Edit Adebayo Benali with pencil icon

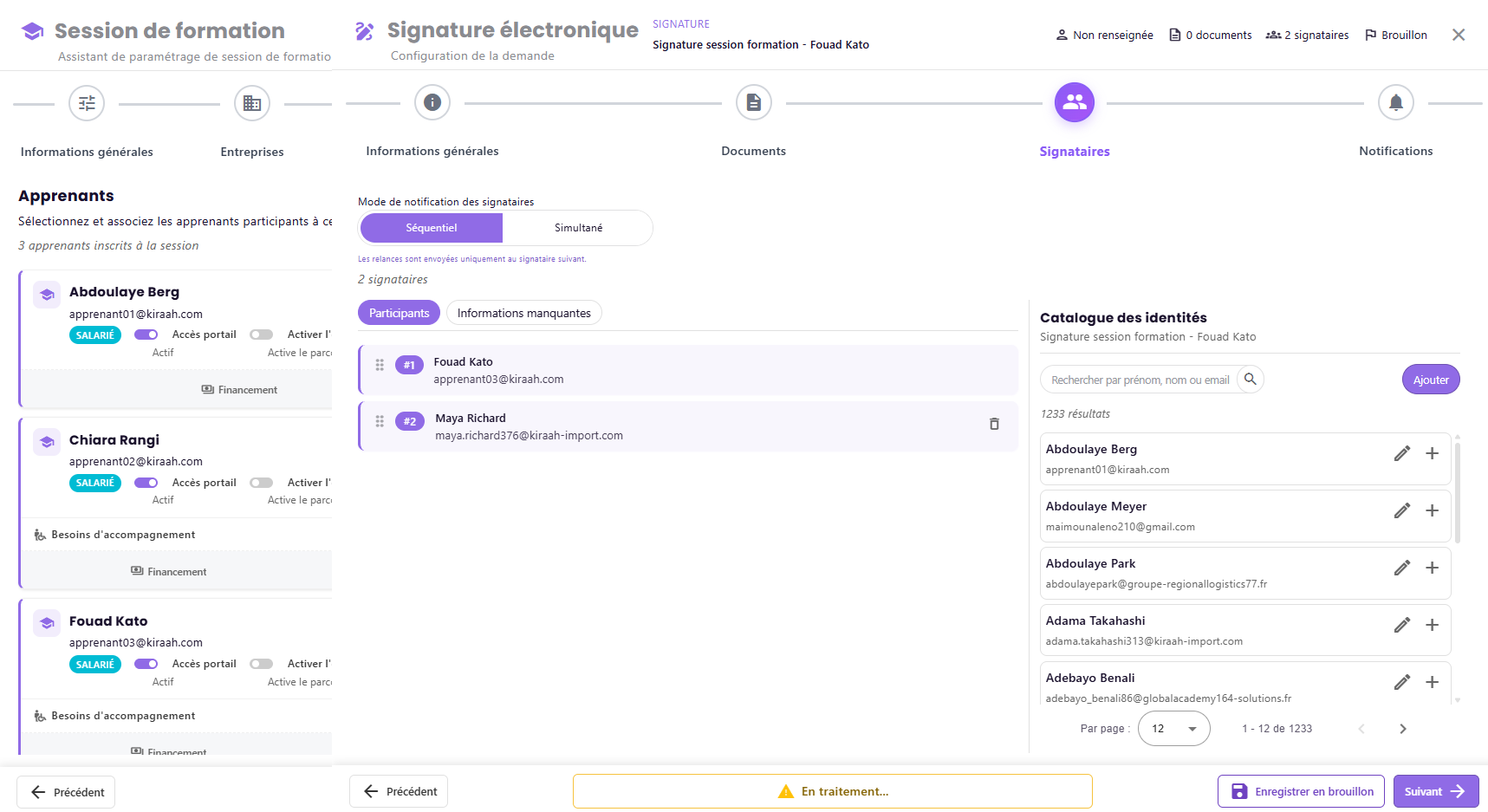coord(1401,682)
